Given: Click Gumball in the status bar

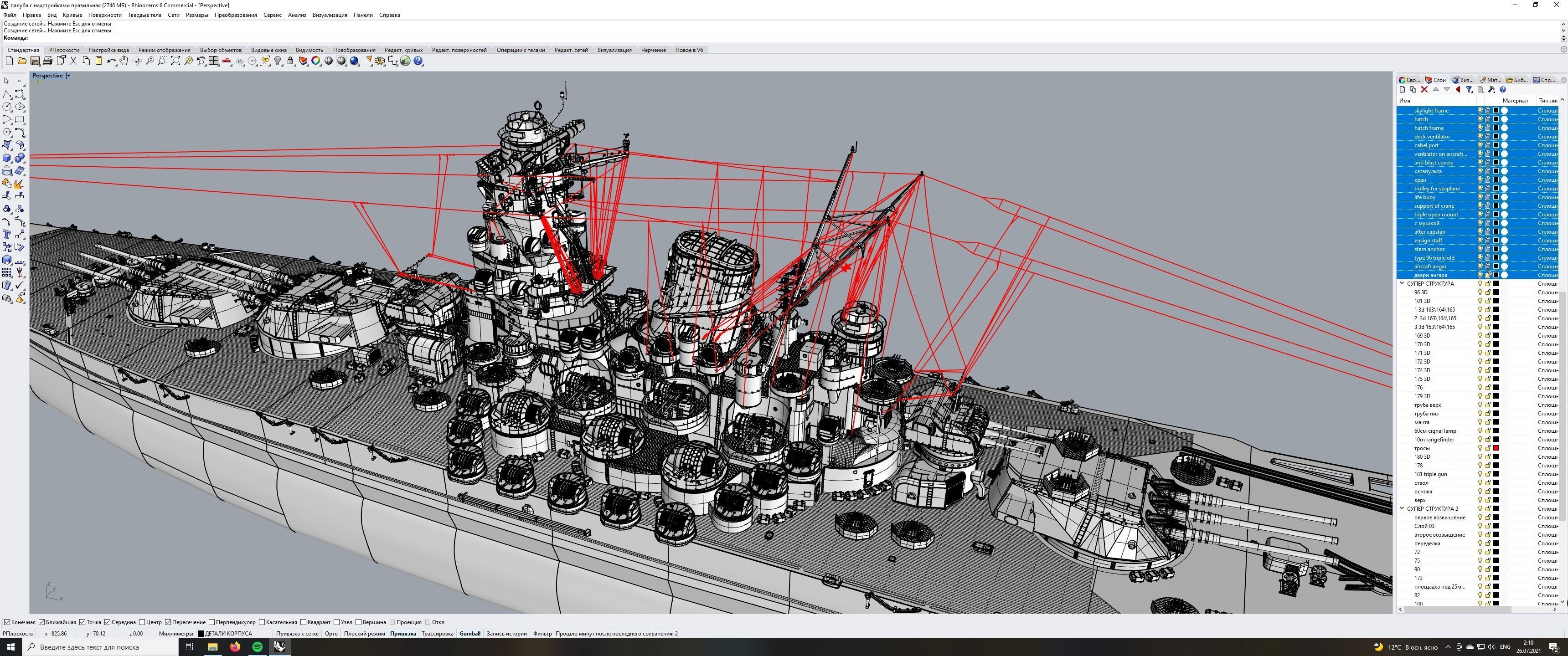Looking at the screenshot, I should [x=469, y=634].
